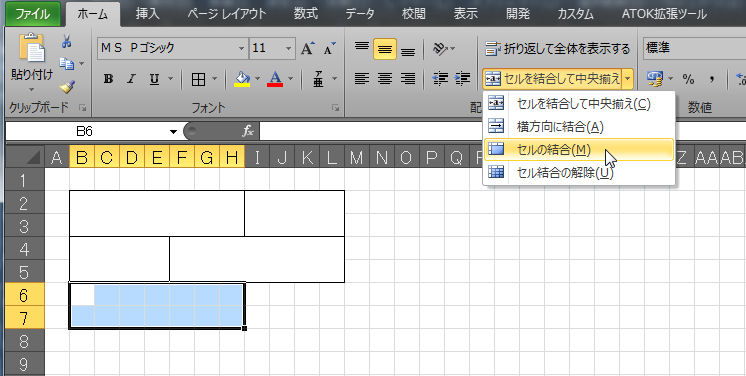Open copy options dropdown arrow
Screen dimensions: 746x376
81,63
